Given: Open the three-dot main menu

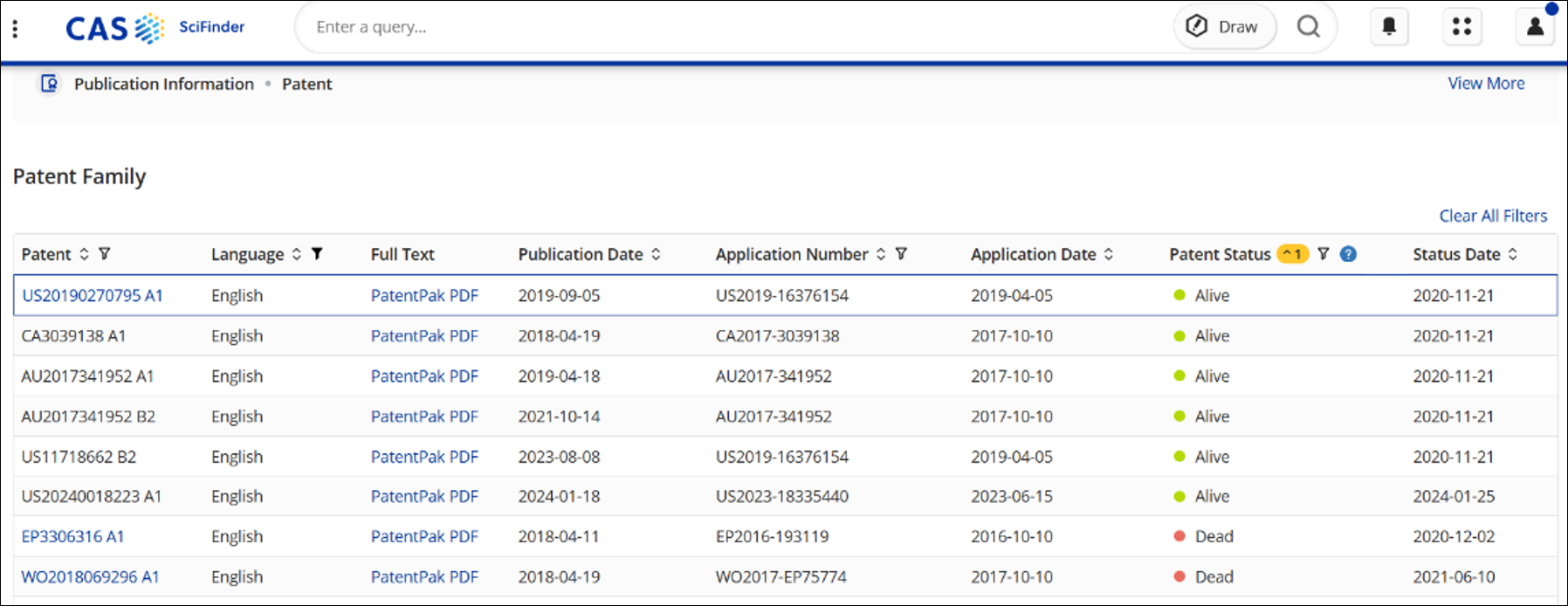Looking at the screenshot, I should [15, 28].
